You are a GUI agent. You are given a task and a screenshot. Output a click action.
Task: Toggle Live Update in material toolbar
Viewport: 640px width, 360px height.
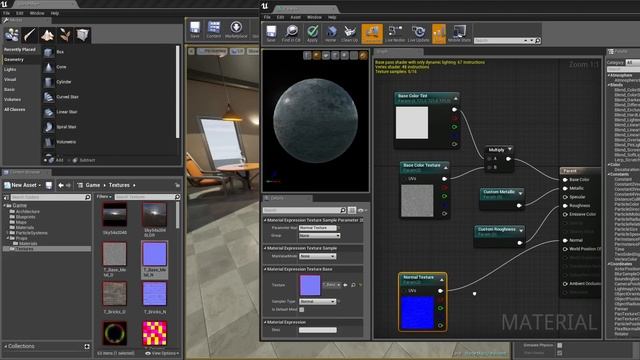tap(418, 33)
